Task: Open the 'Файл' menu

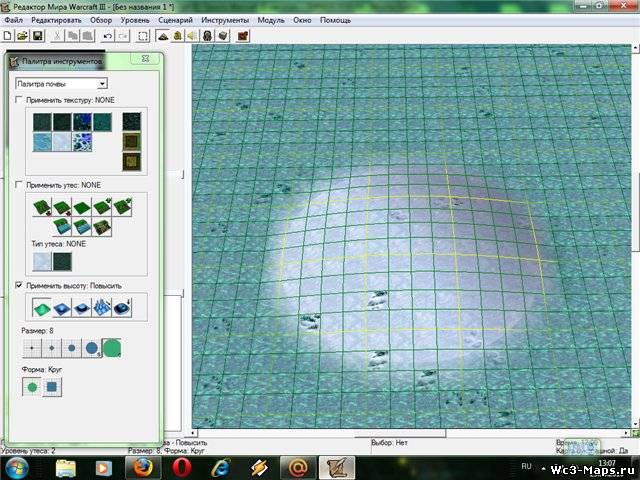Action: (14, 20)
